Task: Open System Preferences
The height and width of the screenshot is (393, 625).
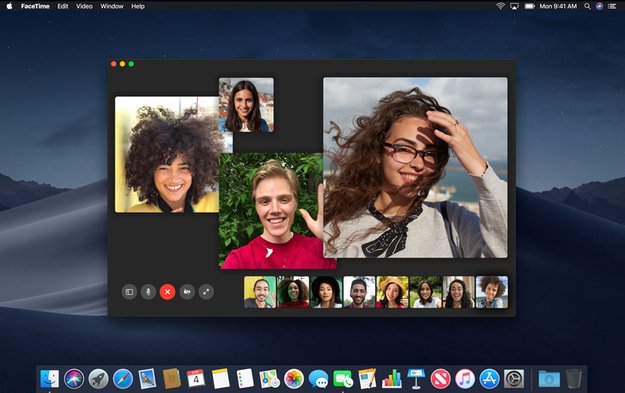Action: [x=514, y=378]
